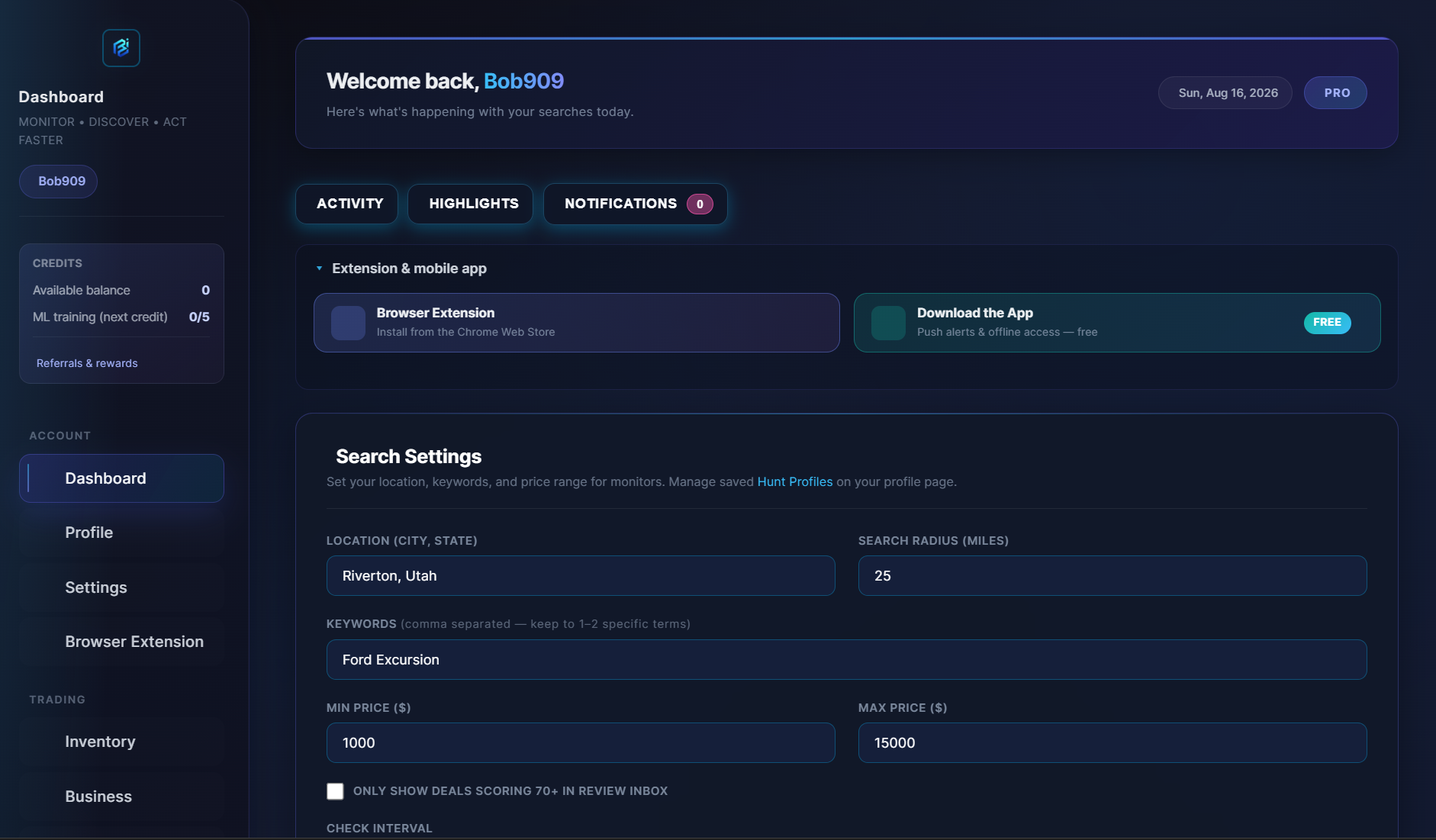Open the Notifications tab
Screen dimensions: 1436x840
636,204
